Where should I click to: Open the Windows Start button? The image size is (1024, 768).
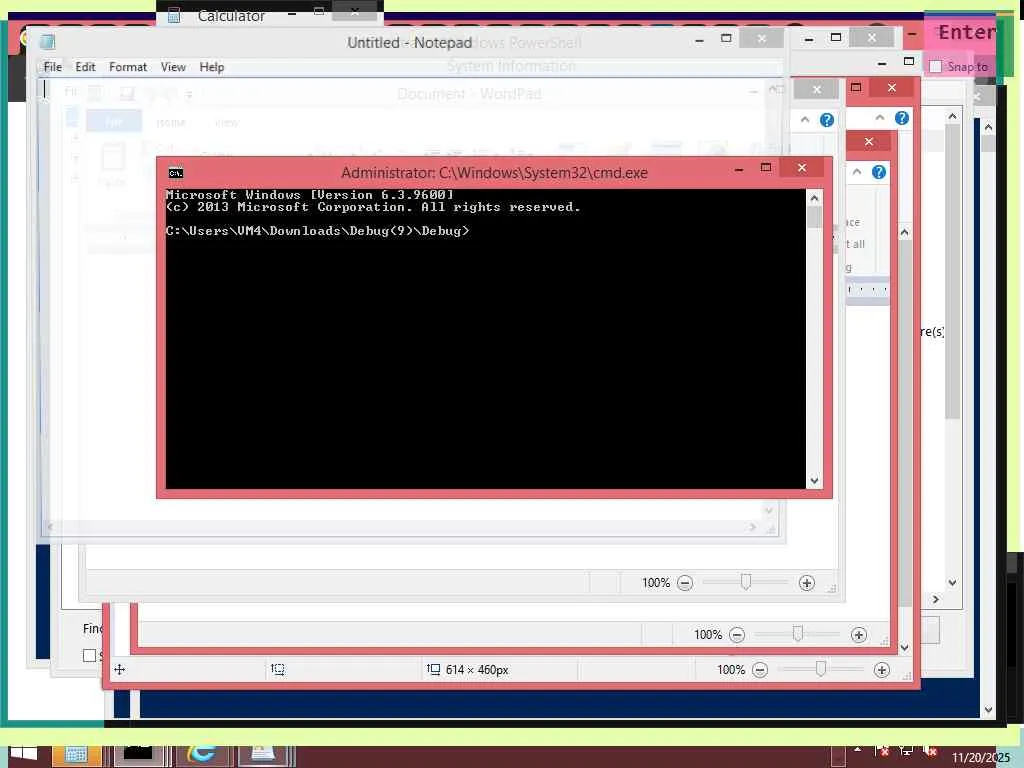pos(23,754)
